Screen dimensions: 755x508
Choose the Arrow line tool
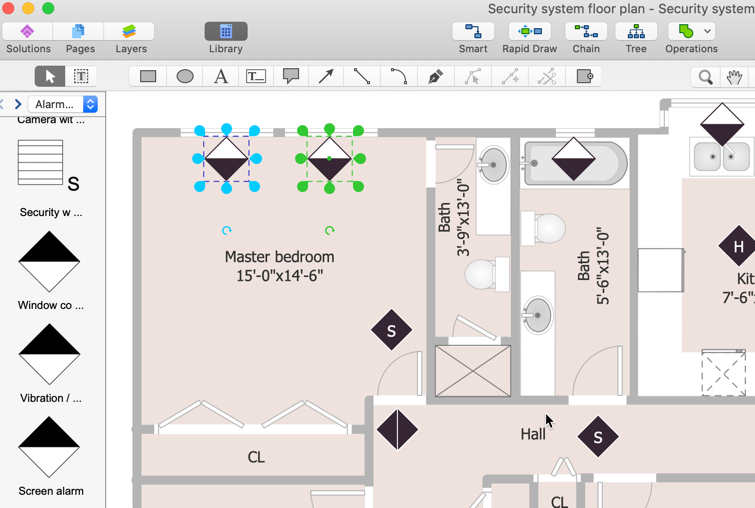point(326,76)
